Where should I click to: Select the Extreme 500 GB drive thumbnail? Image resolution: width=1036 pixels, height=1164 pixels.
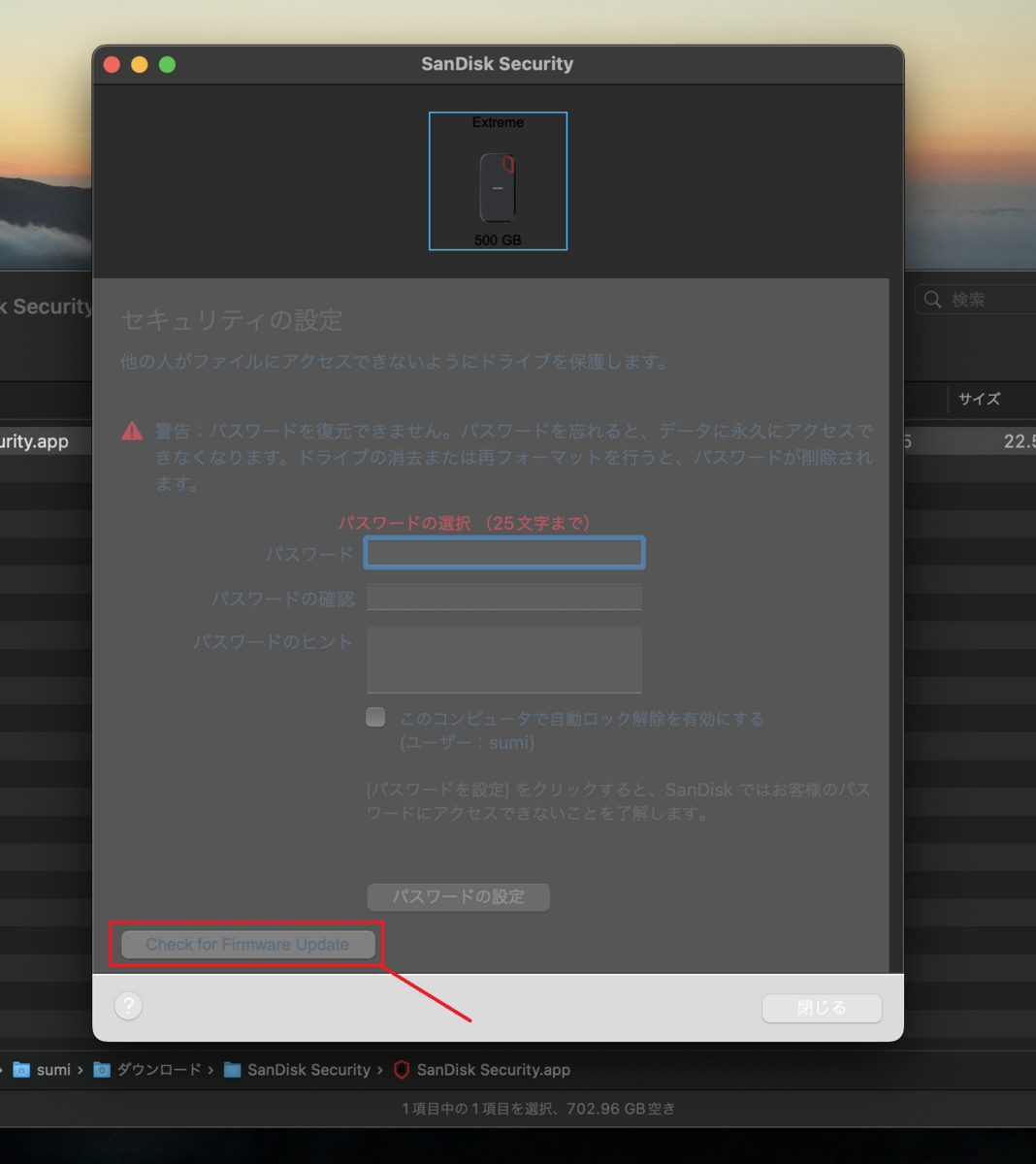click(x=498, y=181)
